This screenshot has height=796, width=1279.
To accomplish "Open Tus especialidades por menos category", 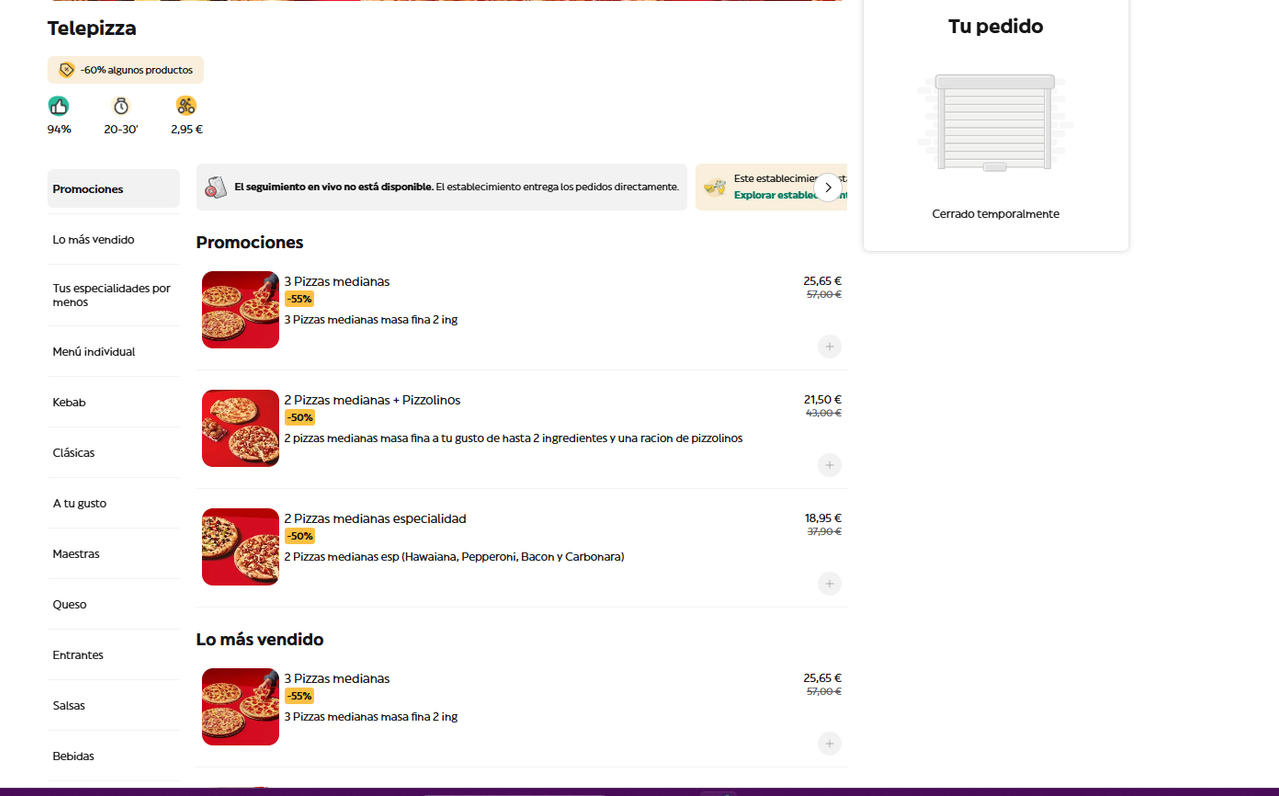I will [113, 295].
